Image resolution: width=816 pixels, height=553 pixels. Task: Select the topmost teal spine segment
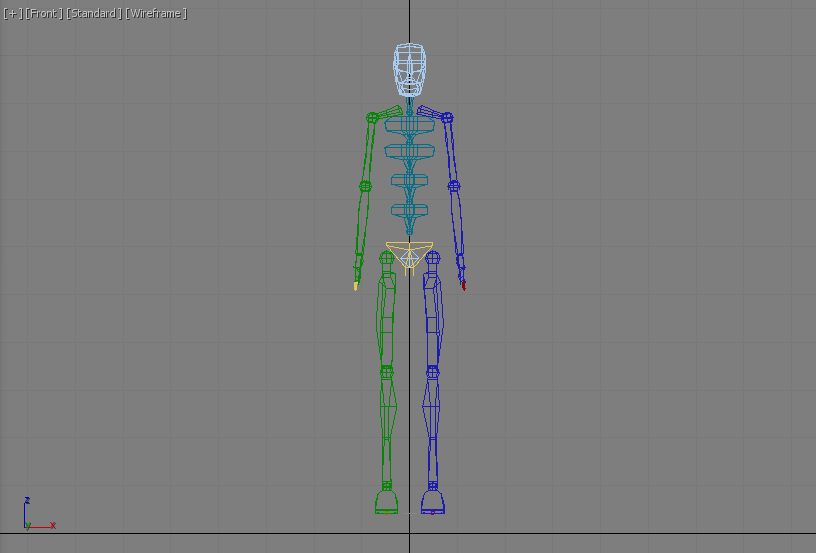pos(410,125)
